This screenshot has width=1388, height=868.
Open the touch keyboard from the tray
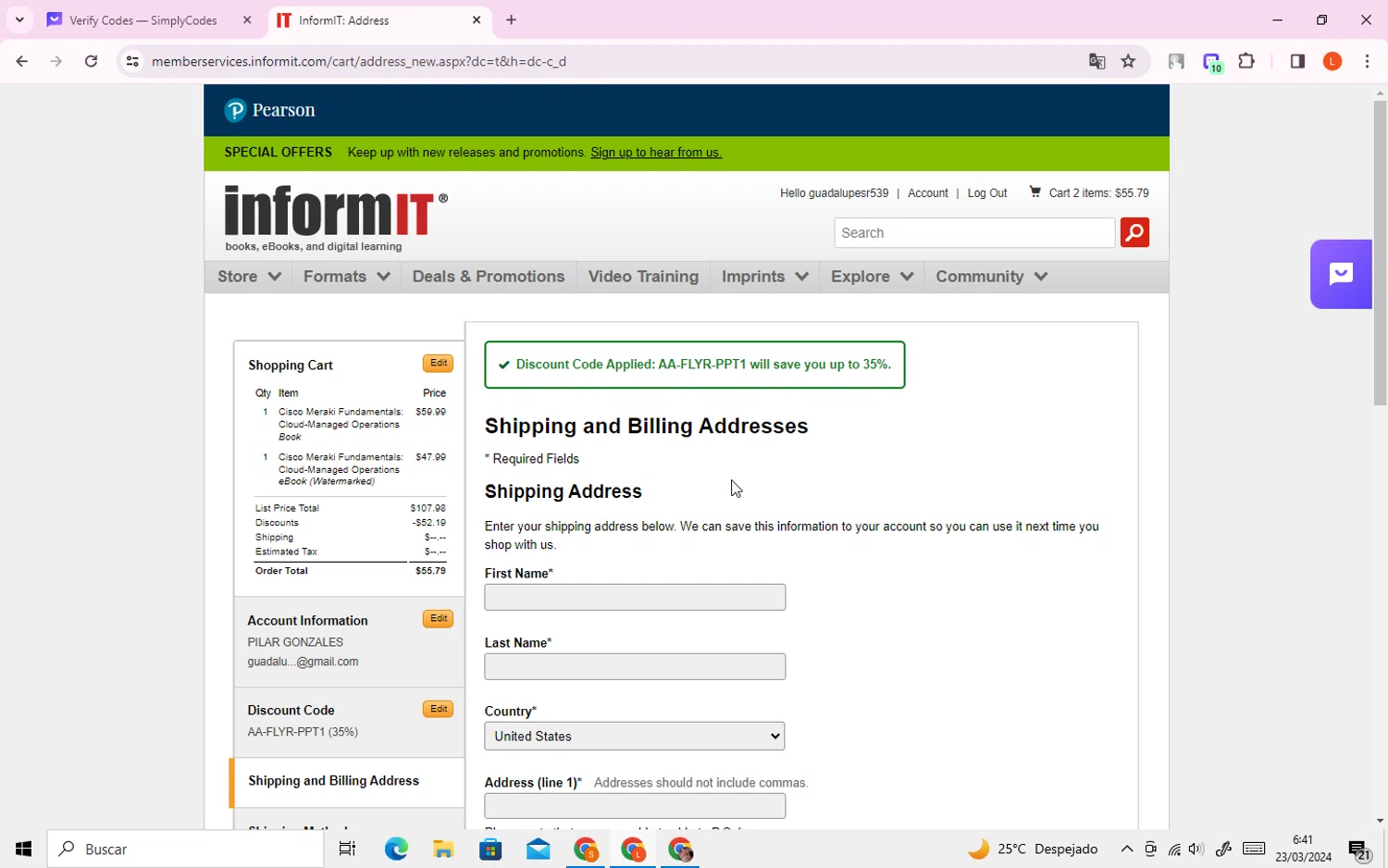pos(1254,849)
